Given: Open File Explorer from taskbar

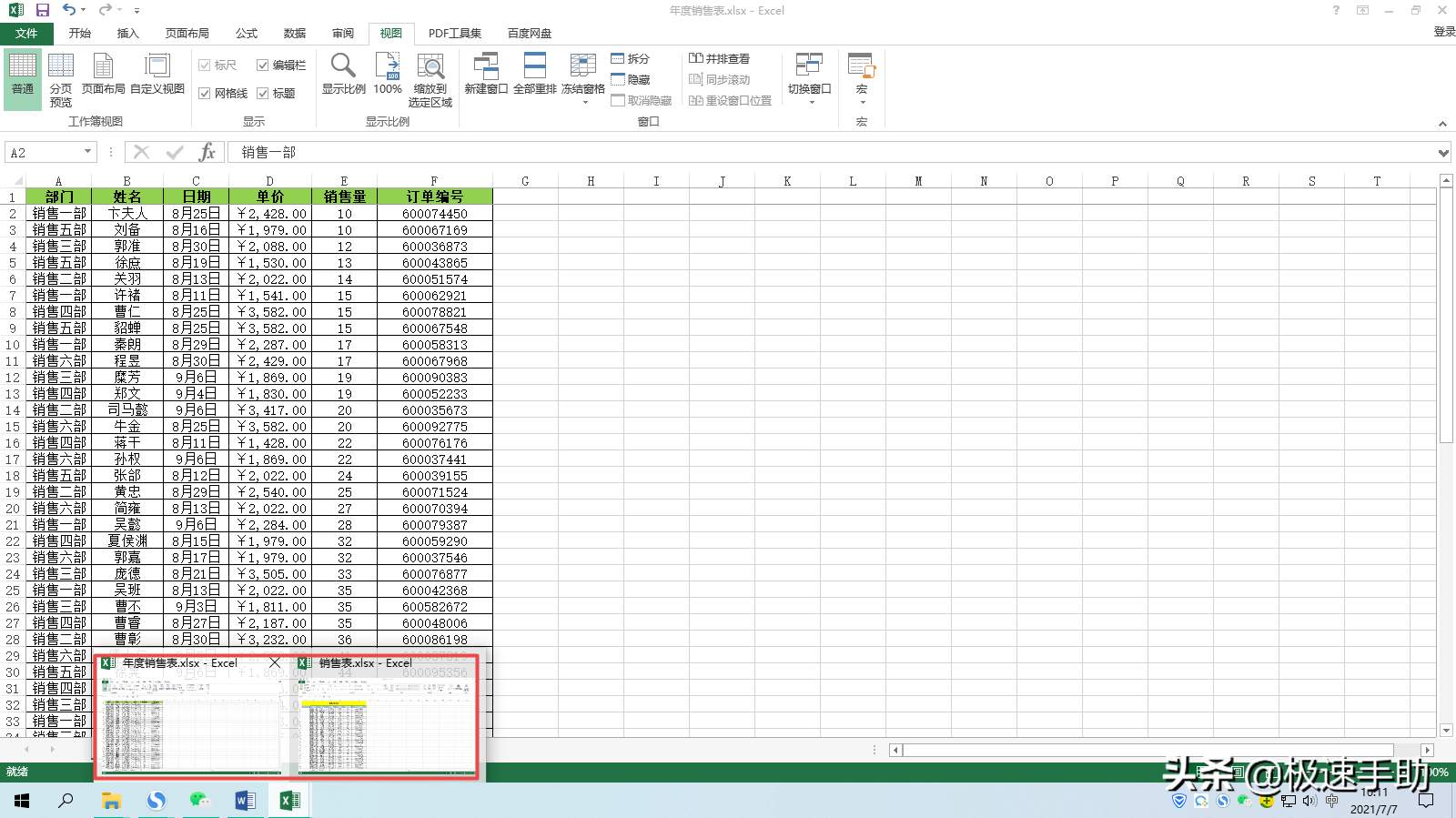Looking at the screenshot, I should pyautogui.click(x=111, y=801).
